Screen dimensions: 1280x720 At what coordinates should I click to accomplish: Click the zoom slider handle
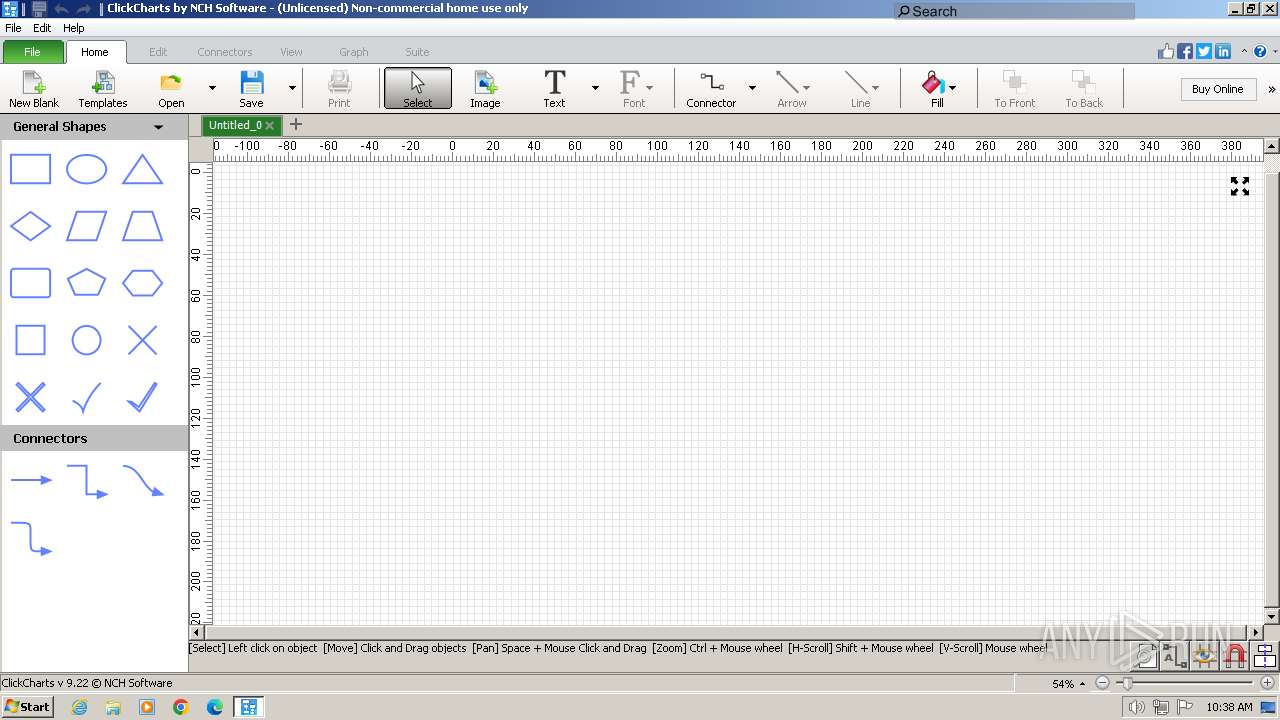(1127, 683)
